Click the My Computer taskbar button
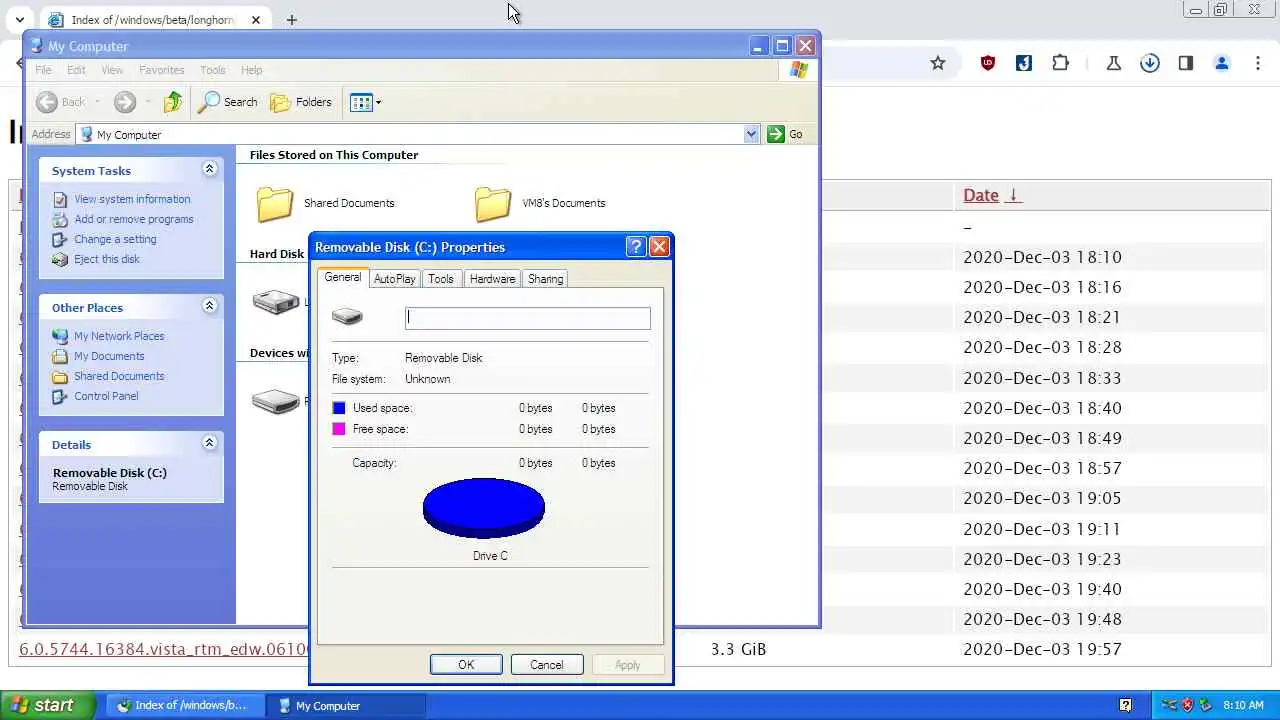Viewport: 1280px width, 720px height. point(348,706)
